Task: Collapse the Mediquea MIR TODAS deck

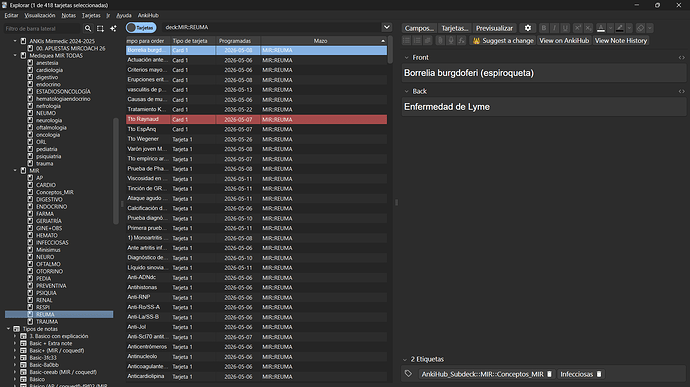Action: [15, 55]
